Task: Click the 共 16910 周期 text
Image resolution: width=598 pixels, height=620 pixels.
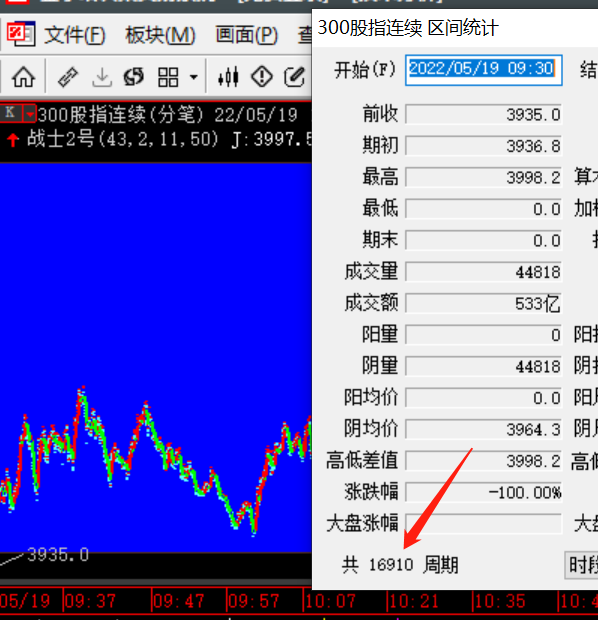Action: (x=400, y=565)
